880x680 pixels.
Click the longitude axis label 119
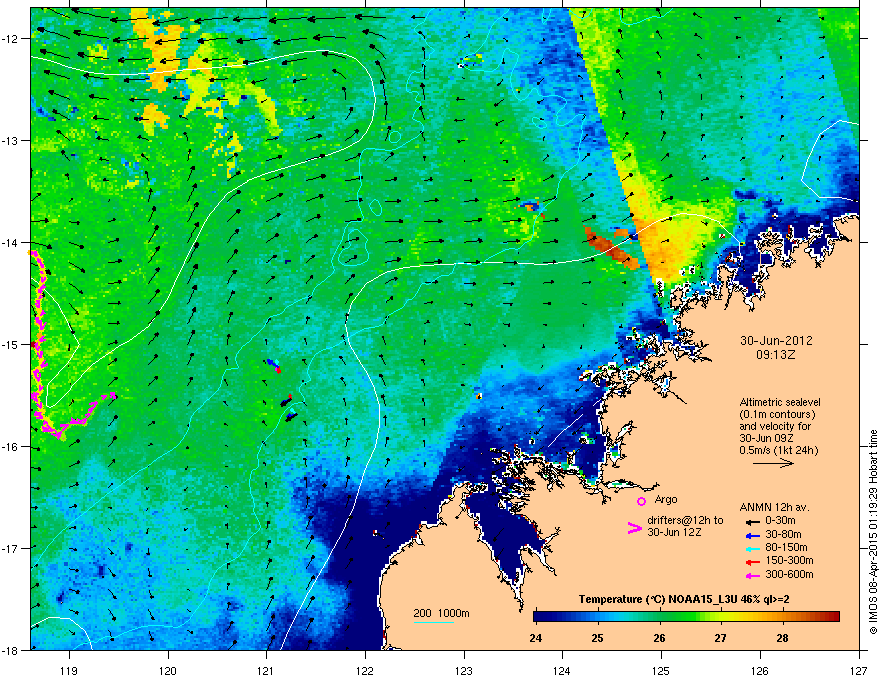point(69,670)
